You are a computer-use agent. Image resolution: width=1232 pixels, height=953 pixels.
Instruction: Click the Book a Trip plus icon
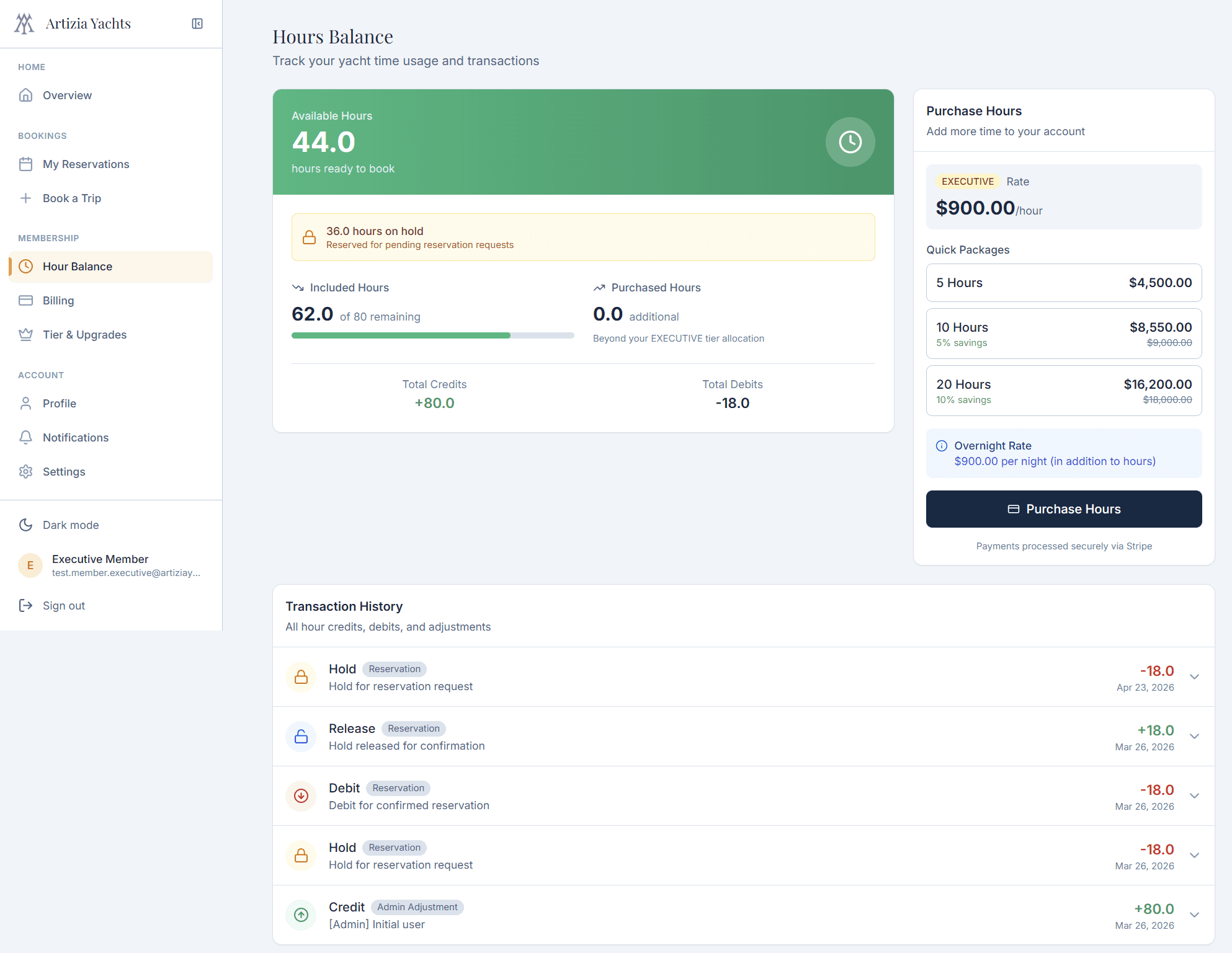[x=25, y=198]
